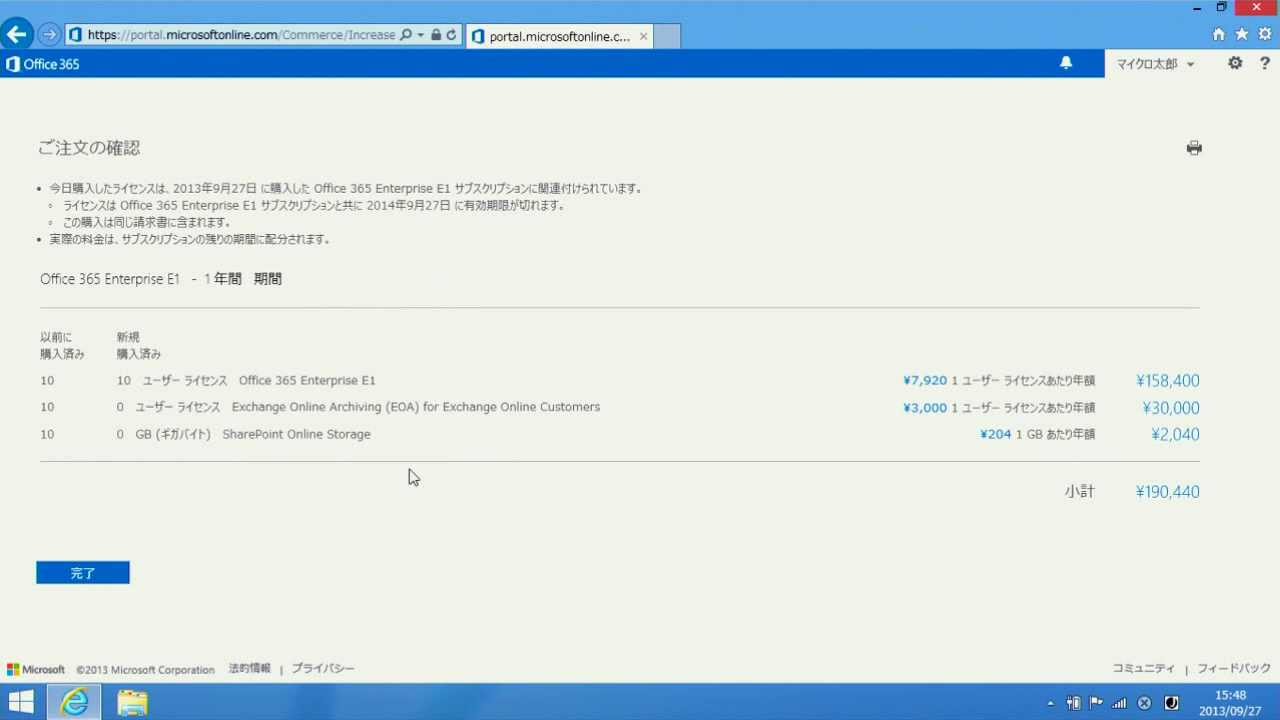Click the ご注文の確認 heading
Screen dimensions: 1280x720
coord(89,148)
